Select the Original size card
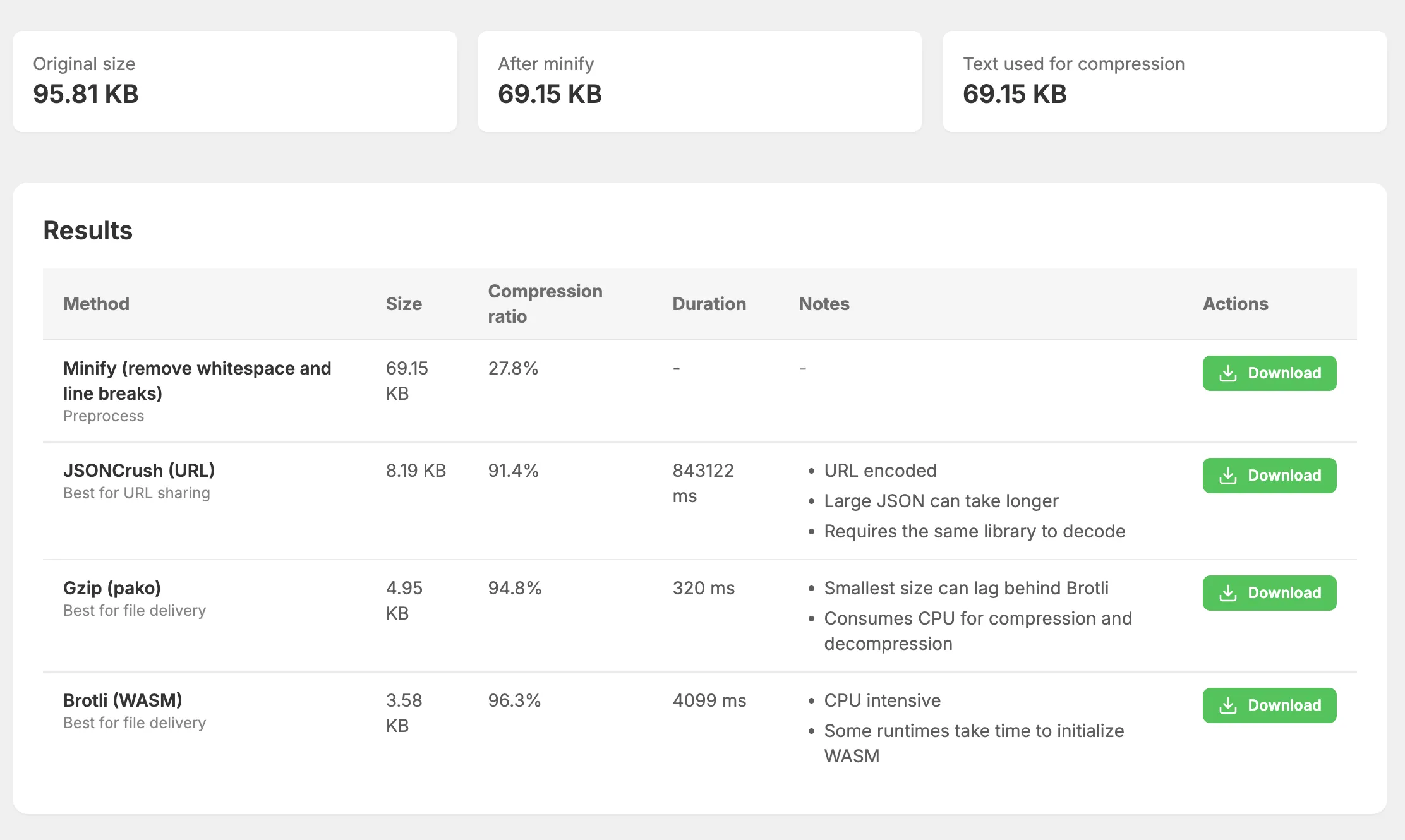The height and width of the screenshot is (840, 1405). click(234, 81)
